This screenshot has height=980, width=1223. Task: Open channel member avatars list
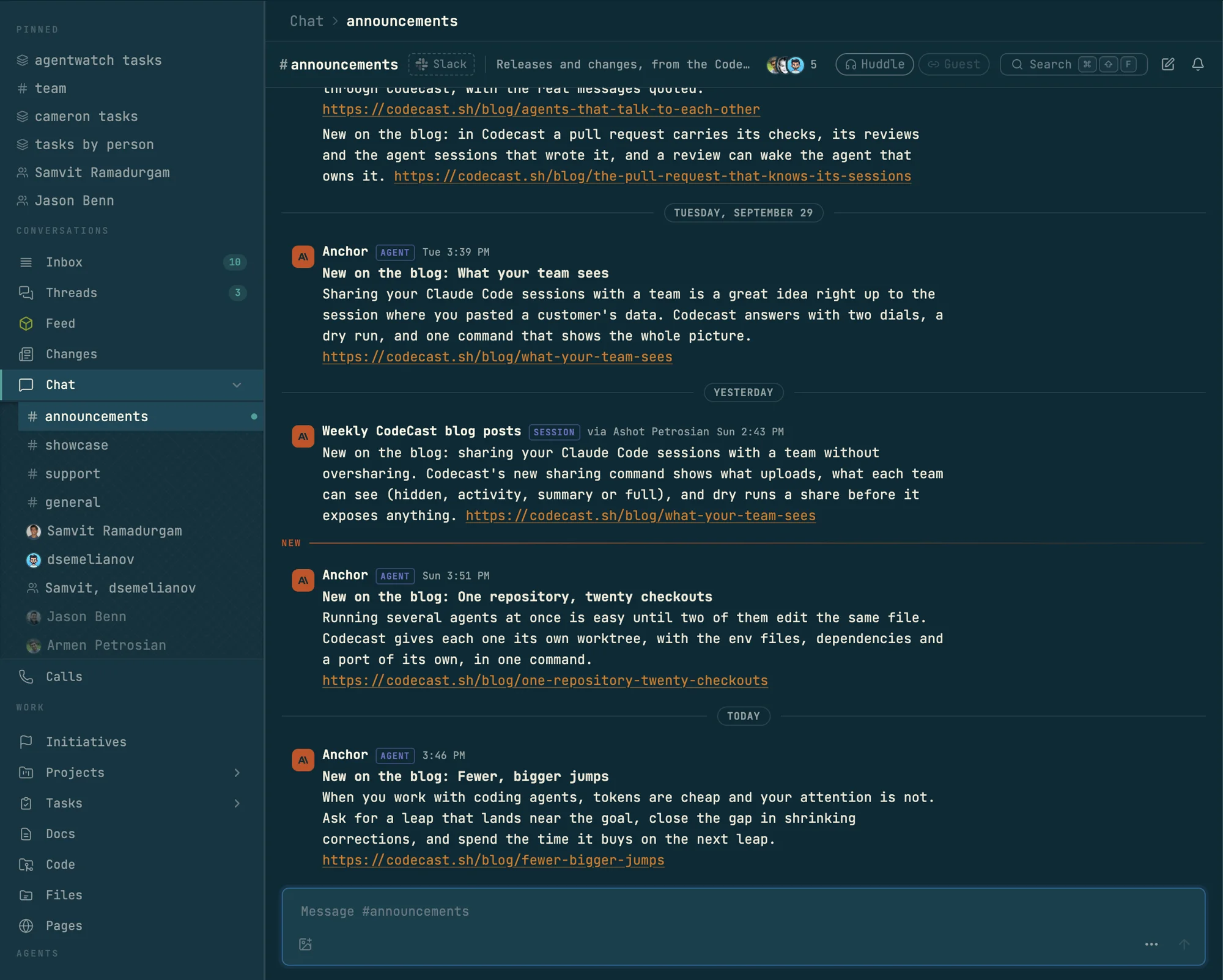pos(791,64)
